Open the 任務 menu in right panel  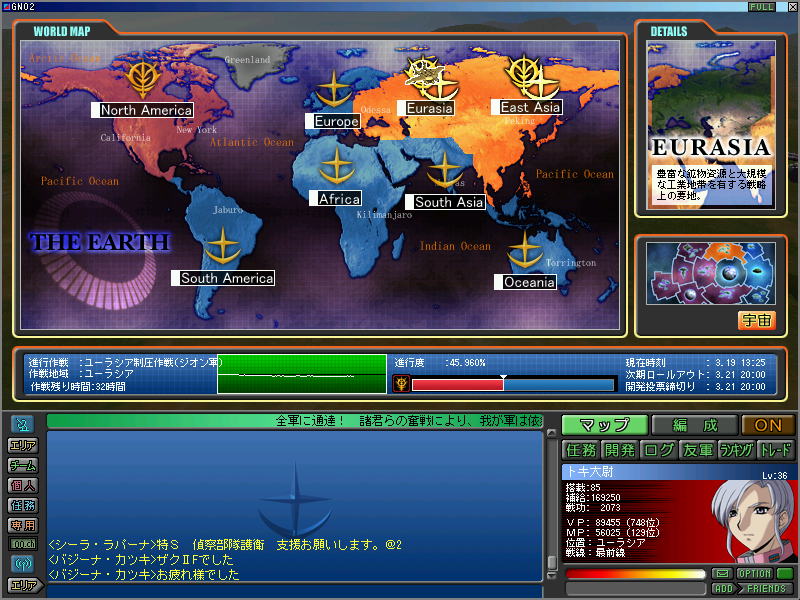[581, 450]
